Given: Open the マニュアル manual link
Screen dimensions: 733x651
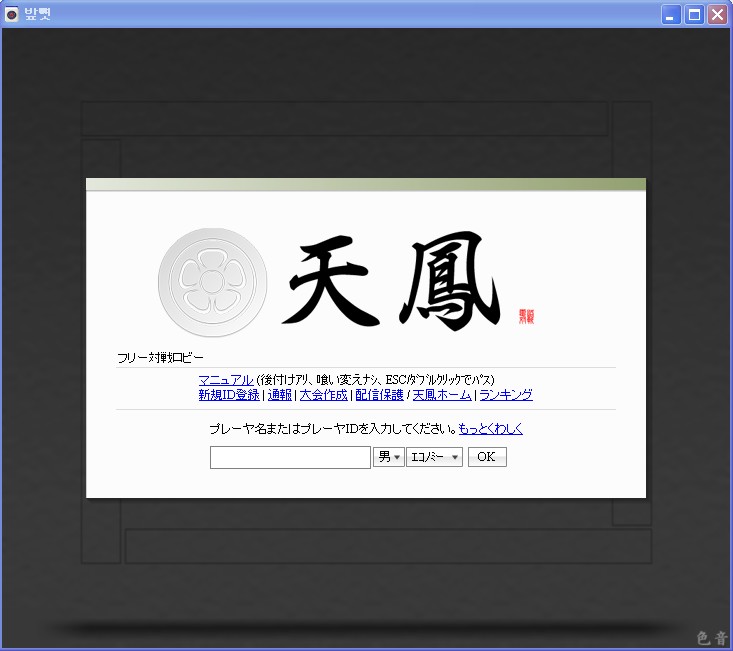Looking at the screenshot, I should coord(226,380).
